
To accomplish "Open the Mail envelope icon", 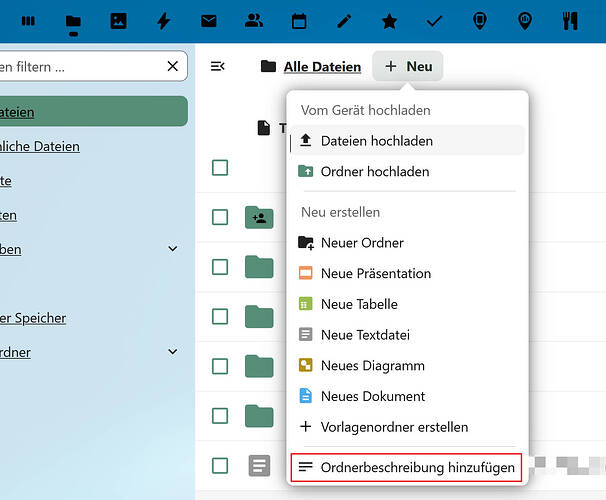I will 209,20.
